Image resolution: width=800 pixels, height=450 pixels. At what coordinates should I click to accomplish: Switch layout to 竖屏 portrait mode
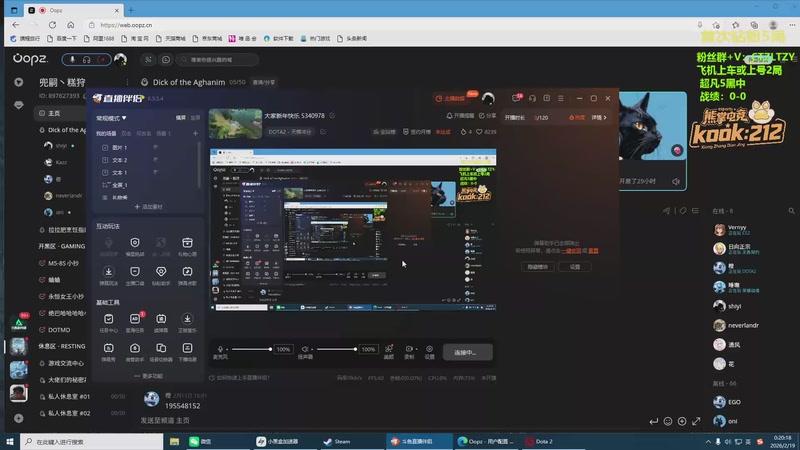[x=195, y=117]
